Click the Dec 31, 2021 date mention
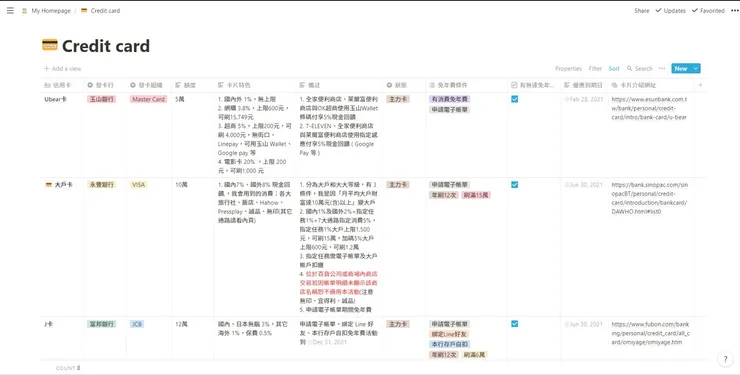This screenshot has height=375, width=740. click(x=328, y=342)
